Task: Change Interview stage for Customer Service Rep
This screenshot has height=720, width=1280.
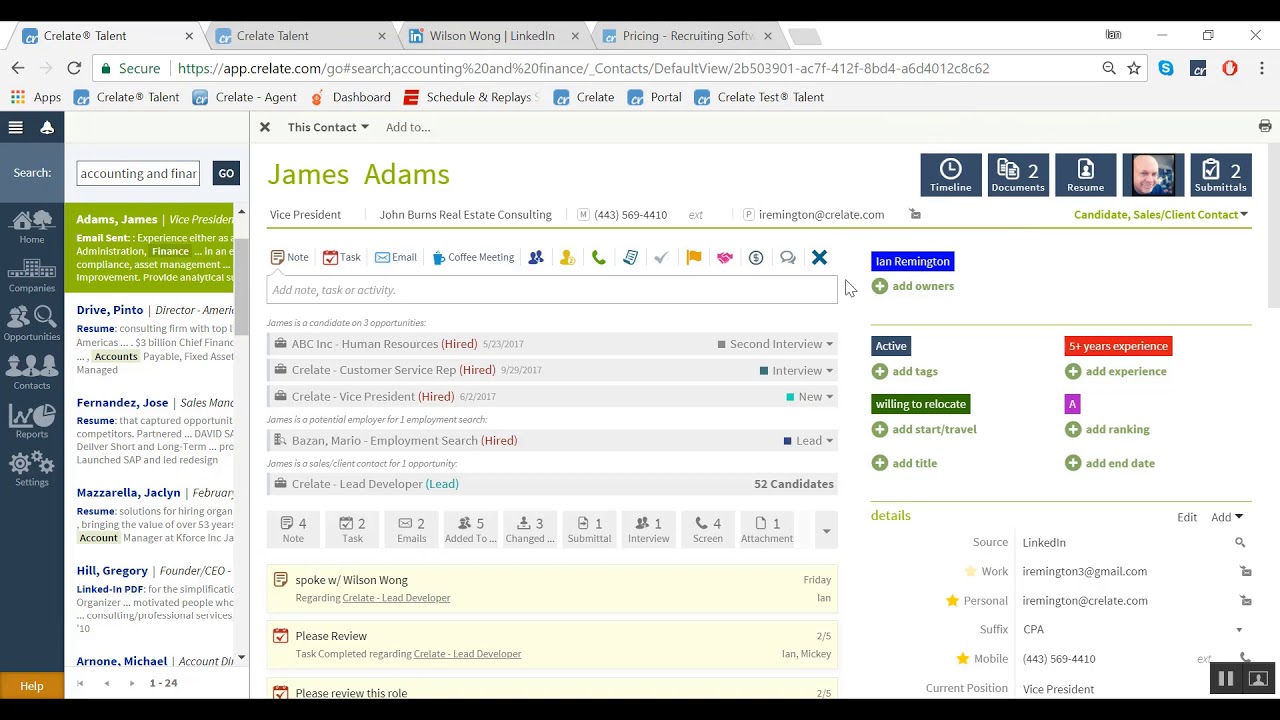Action: point(796,370)
